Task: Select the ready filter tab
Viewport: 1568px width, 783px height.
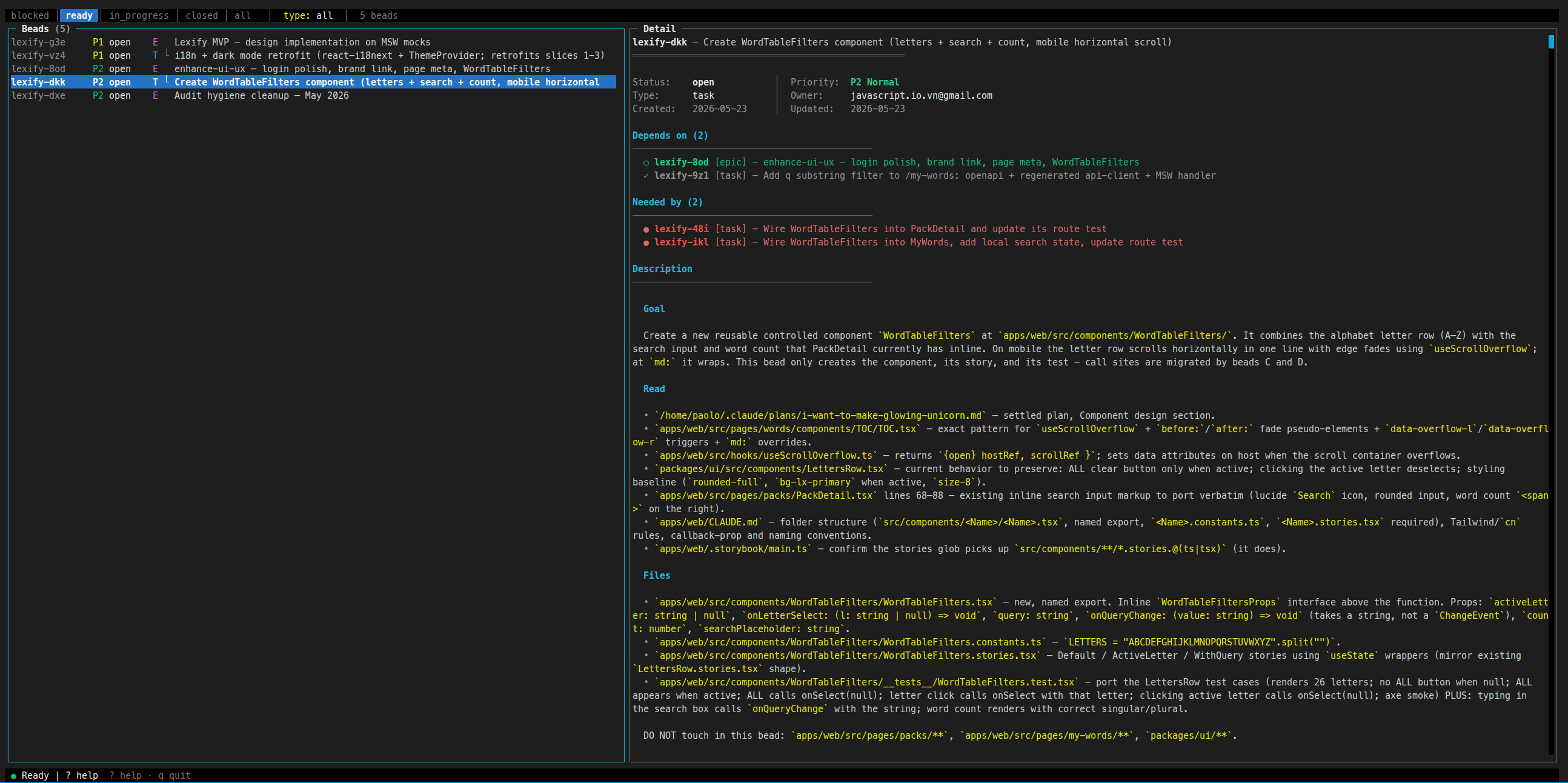Action: [79, 15]
